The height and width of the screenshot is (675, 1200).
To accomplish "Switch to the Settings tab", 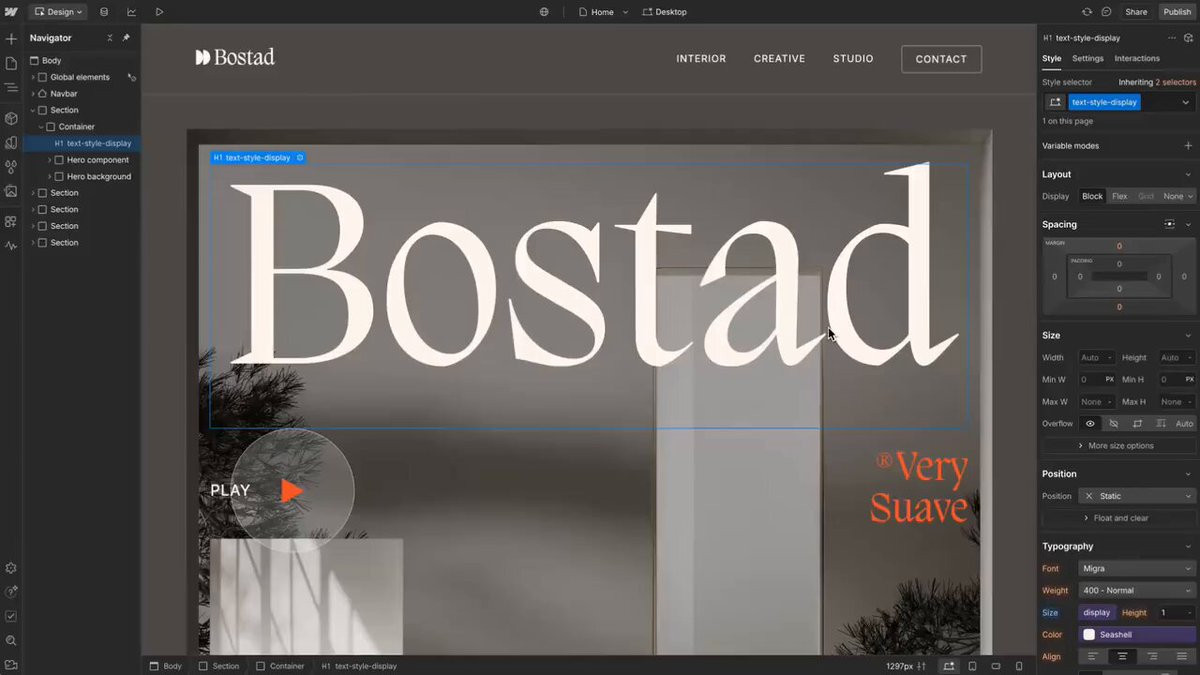I will 1088,58.
